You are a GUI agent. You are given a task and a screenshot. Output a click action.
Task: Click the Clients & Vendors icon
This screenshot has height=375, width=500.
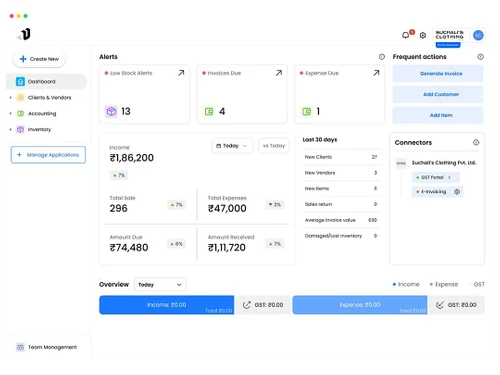click(20, 97)
